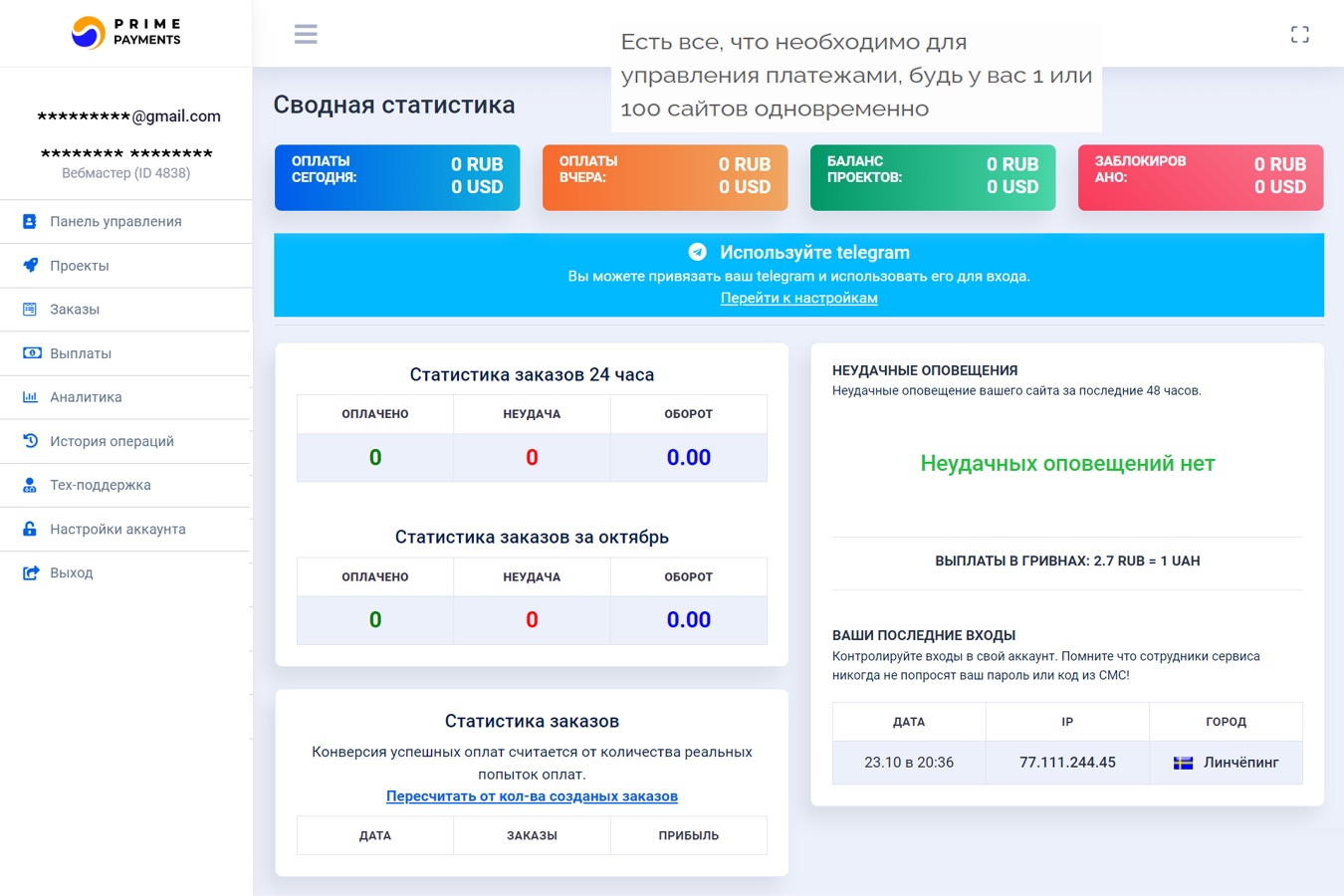This screenshot has height=896, width=1344.
Task: Follow Перейти к настройкам link
Action: [x=798, y=298]
